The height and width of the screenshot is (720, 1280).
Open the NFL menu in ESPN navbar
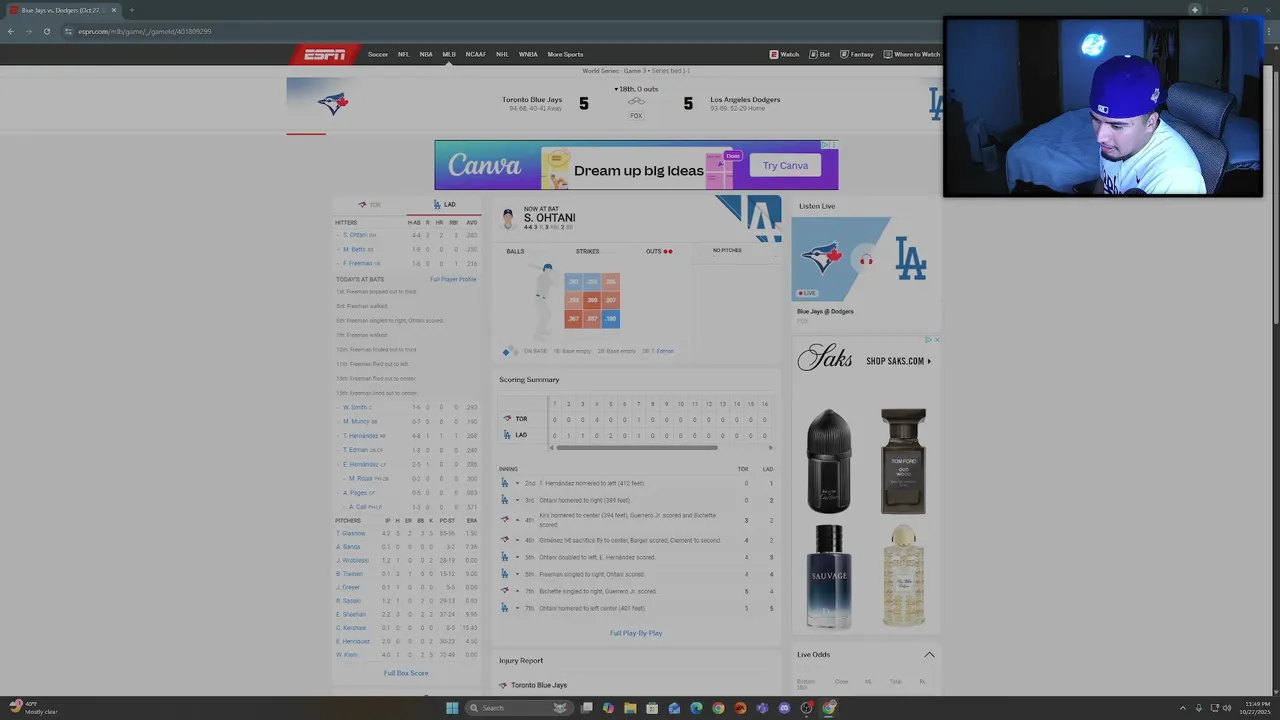point(404,54)
